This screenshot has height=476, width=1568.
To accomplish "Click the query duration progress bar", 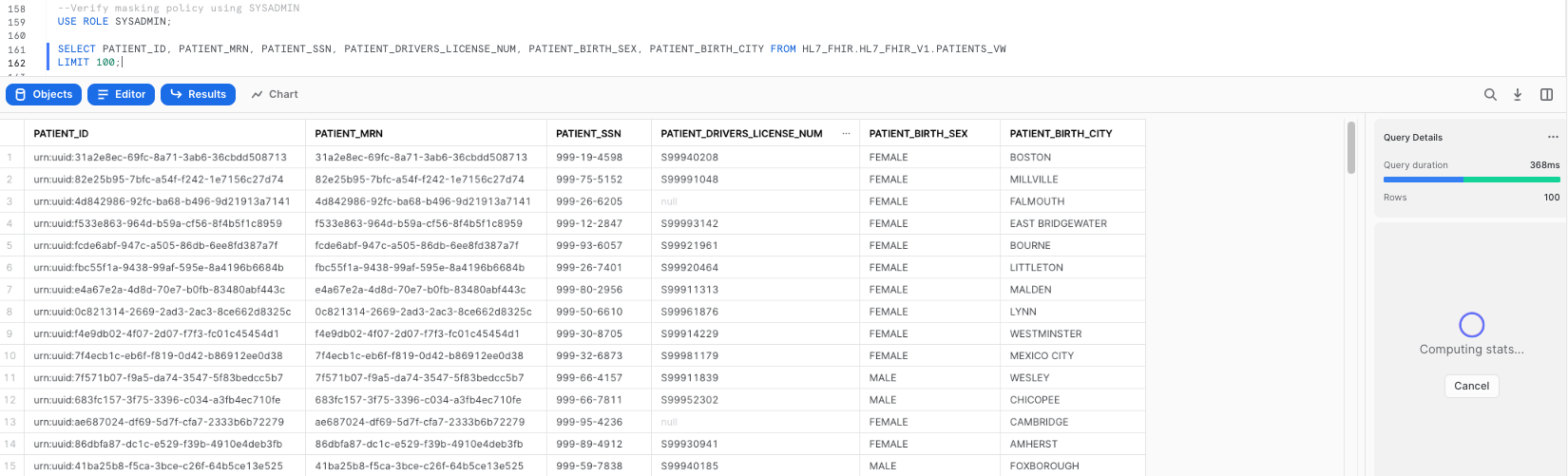I will point(1471,179).
